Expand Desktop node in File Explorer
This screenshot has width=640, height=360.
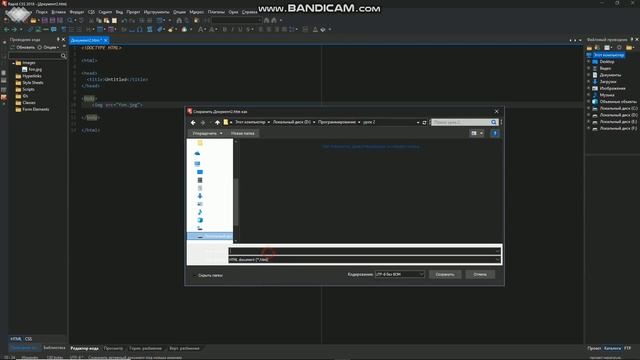click(x=589, y=62)
